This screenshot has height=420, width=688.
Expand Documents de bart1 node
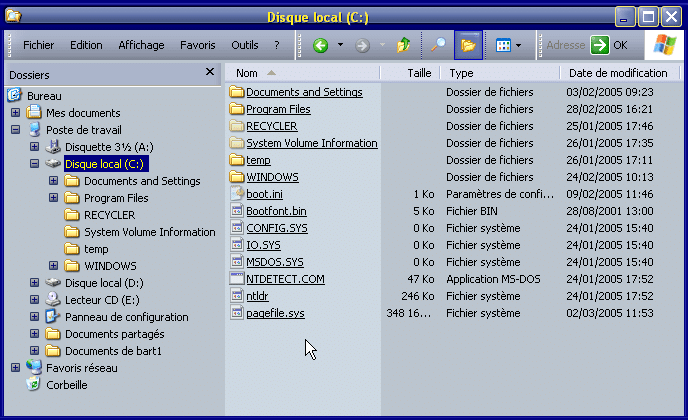[35, 351]
